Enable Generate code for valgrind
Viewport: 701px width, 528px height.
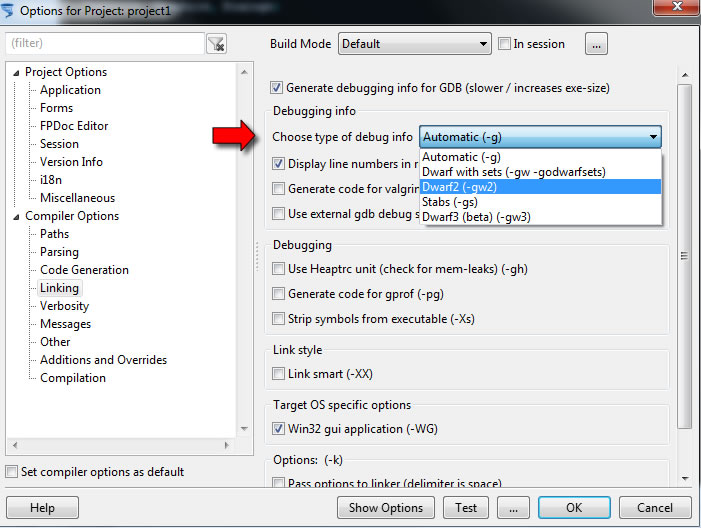click(278, 189)
